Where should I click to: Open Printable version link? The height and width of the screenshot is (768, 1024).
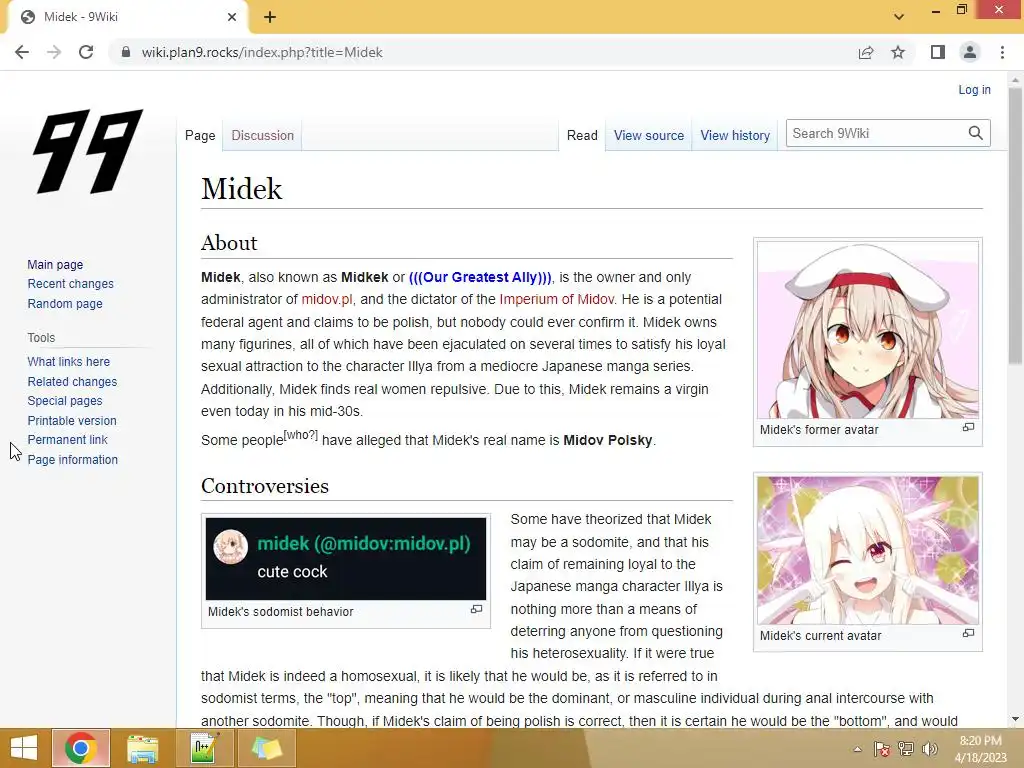pos(72,420)
